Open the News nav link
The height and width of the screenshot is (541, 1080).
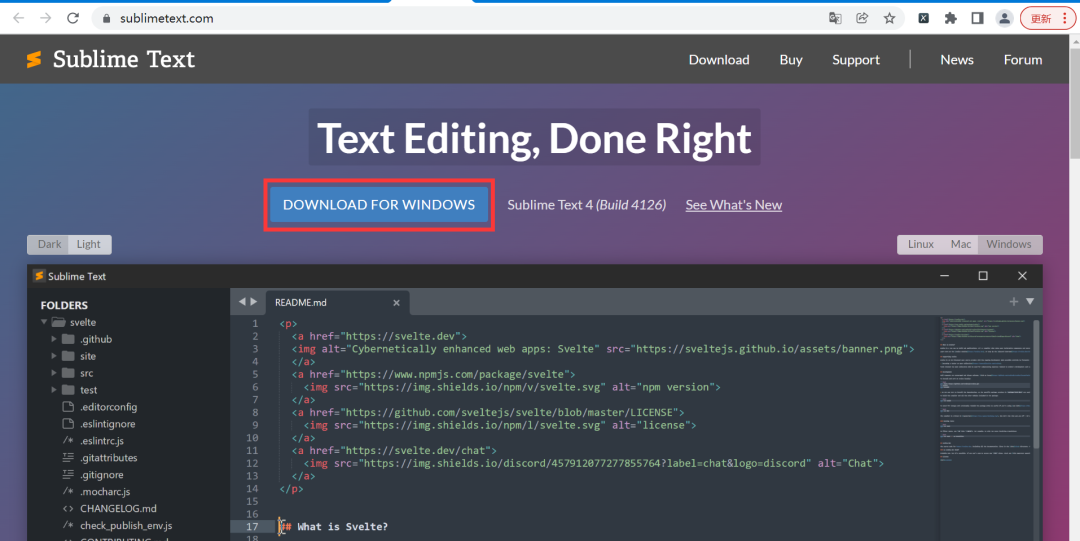(957, 60)
